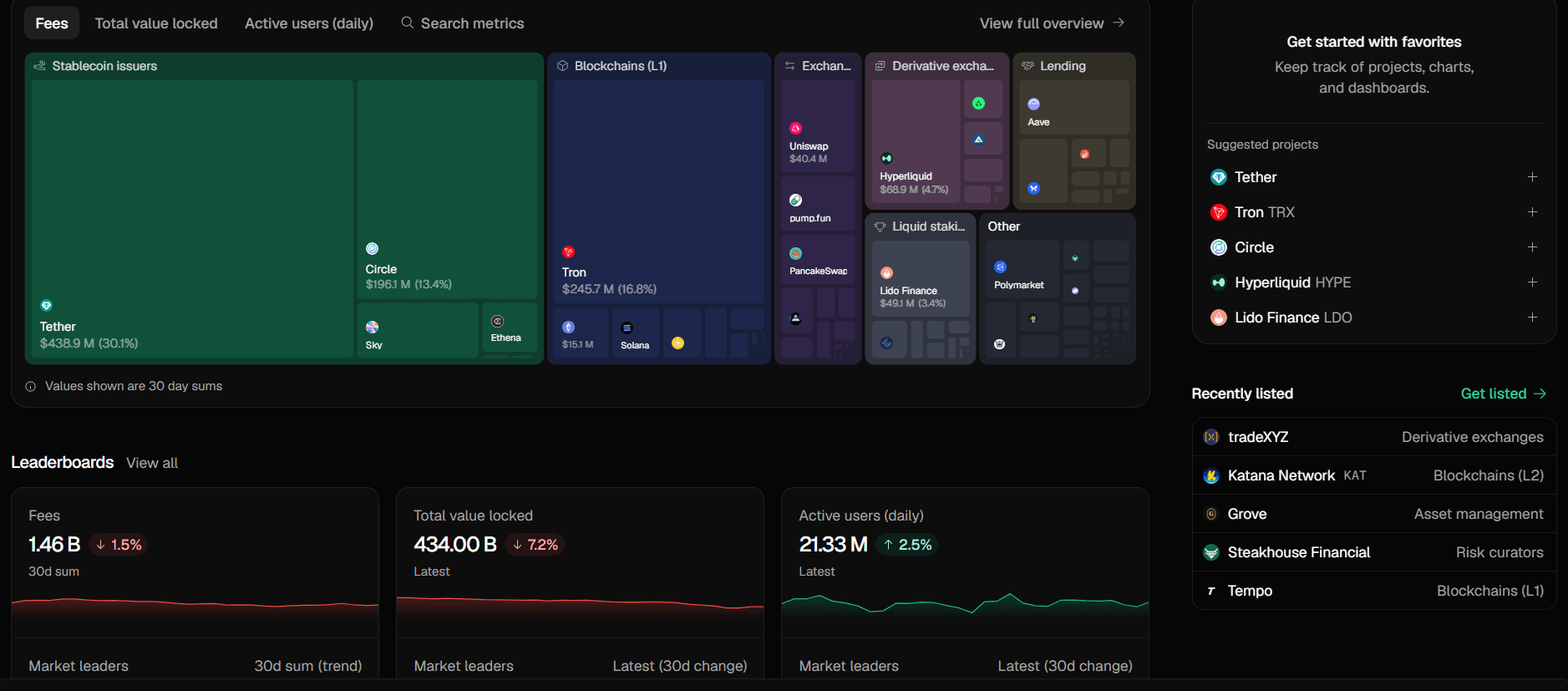Click the 2.5% active users change badge
1568x691 pixels.
tap(907, 545)
